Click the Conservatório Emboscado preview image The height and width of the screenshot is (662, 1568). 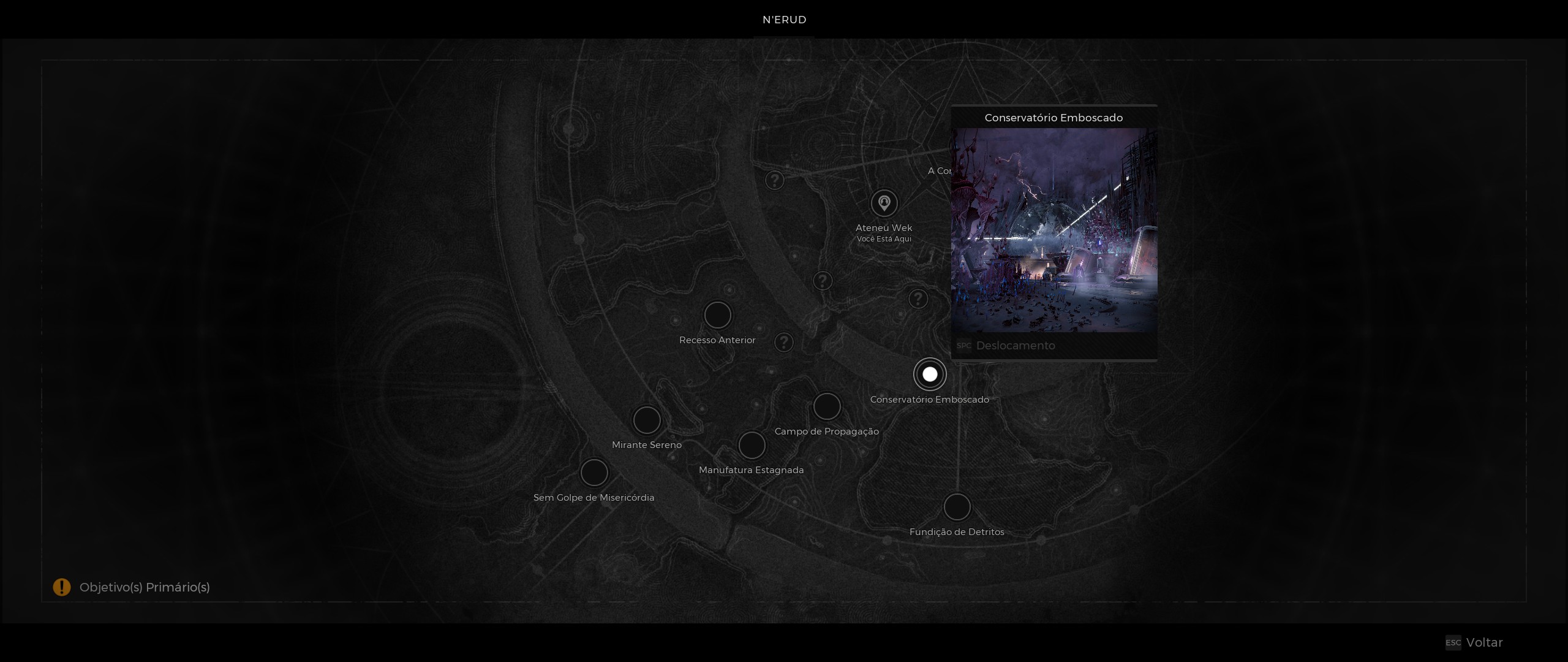(x=1053, y=230)
